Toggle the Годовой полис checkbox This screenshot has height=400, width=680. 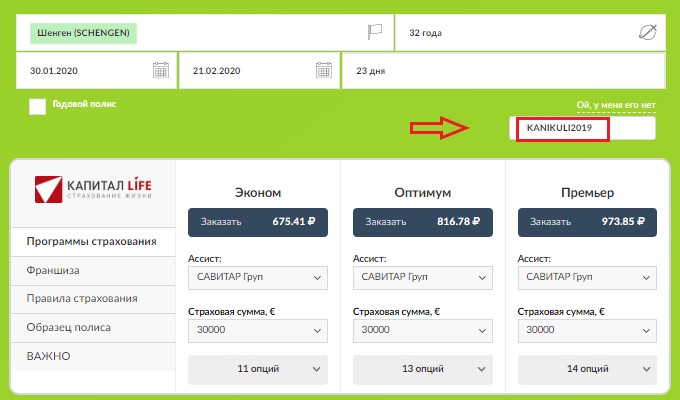point(37,106)
